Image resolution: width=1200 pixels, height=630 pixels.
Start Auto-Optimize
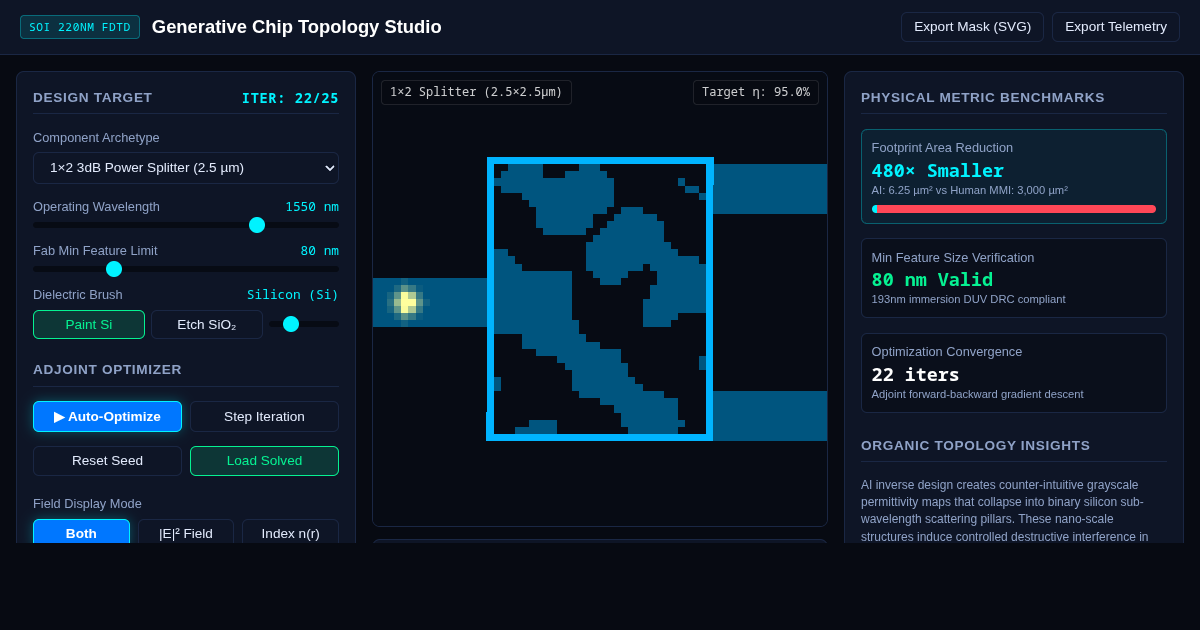107,416
